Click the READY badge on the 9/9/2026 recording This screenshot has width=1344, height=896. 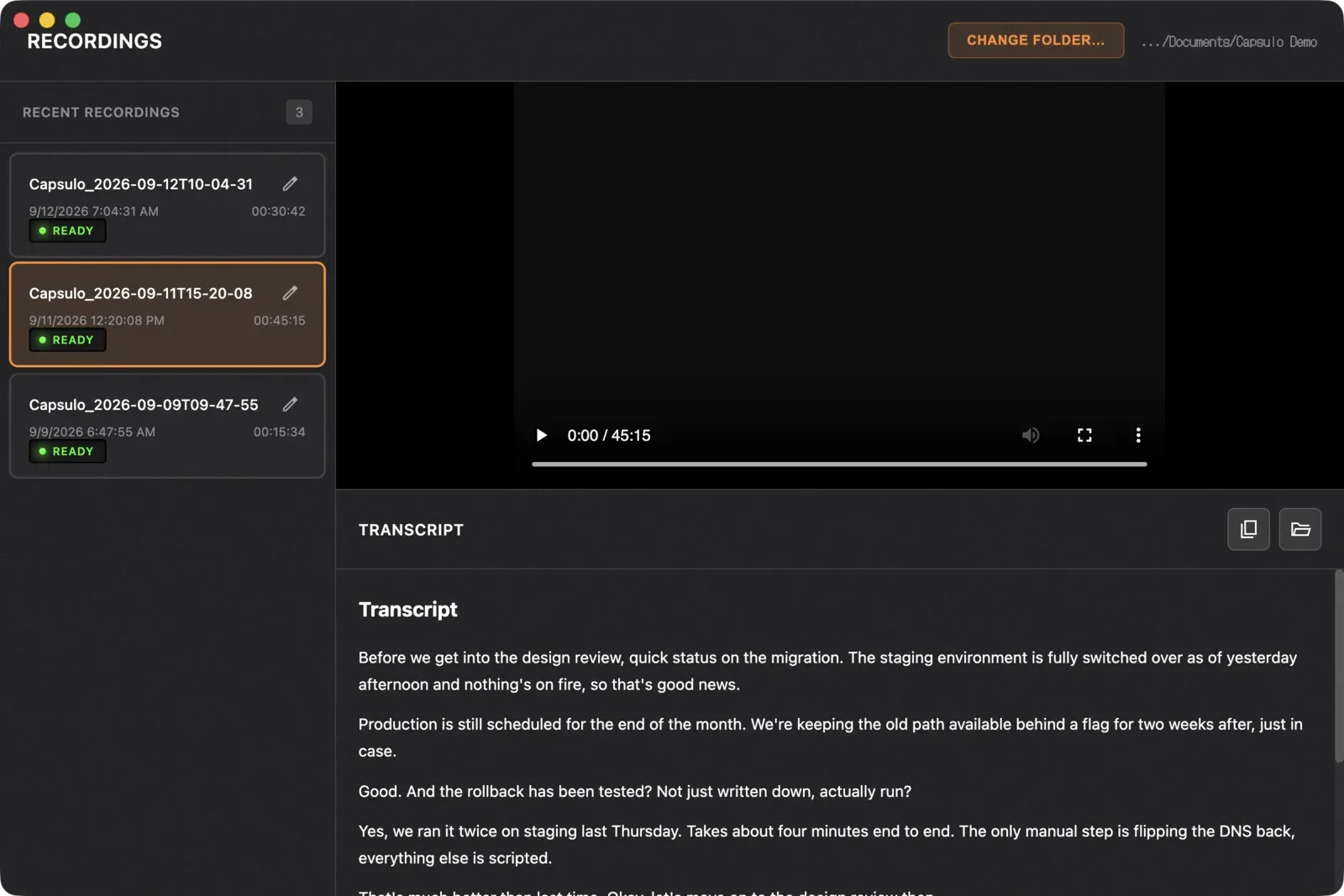(67, 452)
